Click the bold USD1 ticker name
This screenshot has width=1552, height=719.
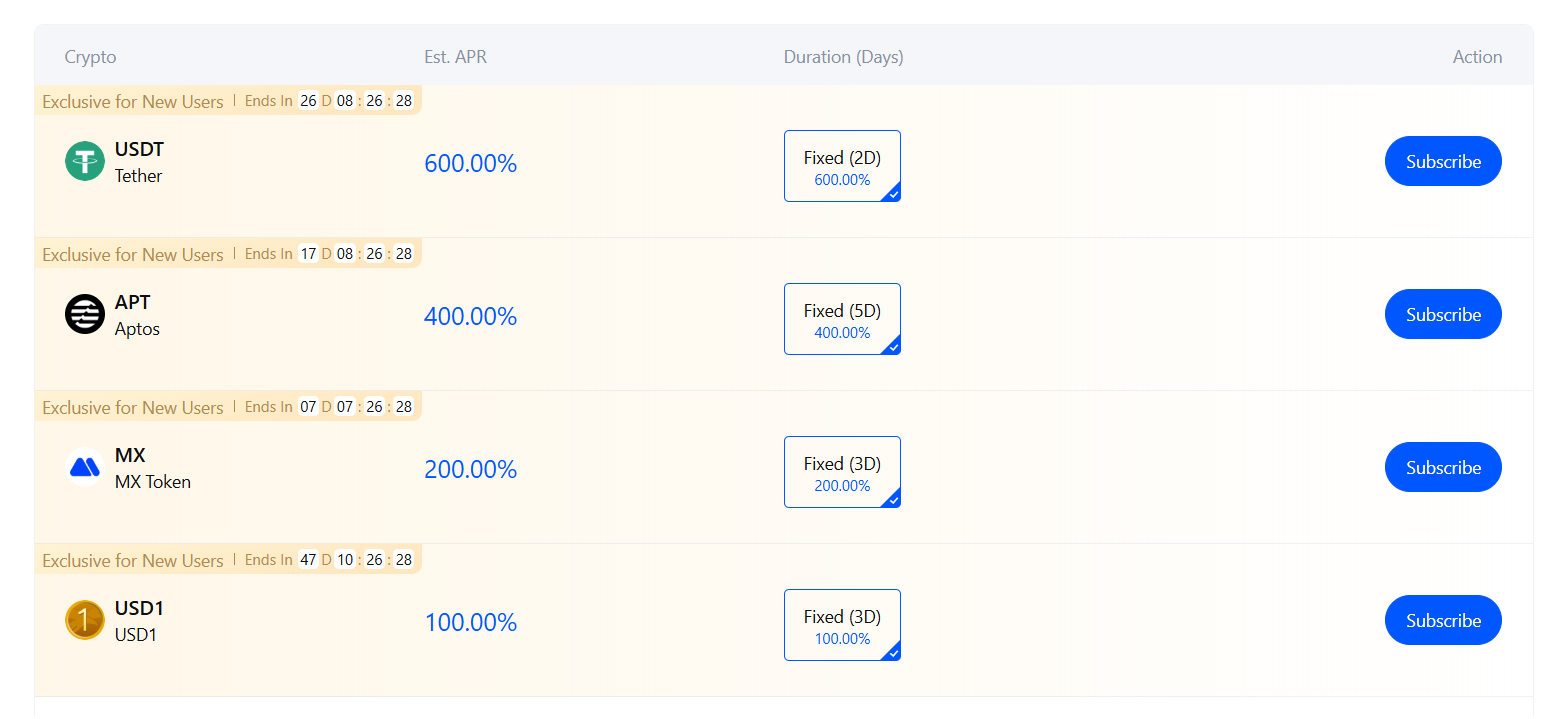click(x=139, y=608)
